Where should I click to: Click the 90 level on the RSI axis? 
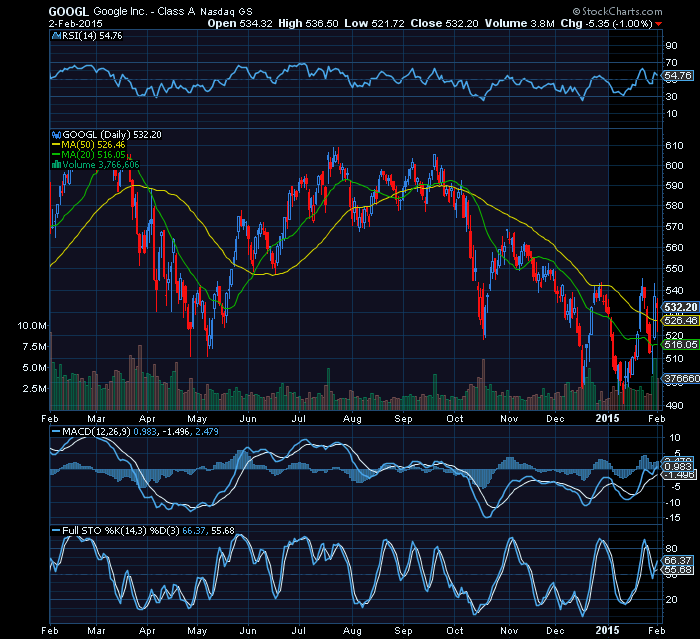671,46
